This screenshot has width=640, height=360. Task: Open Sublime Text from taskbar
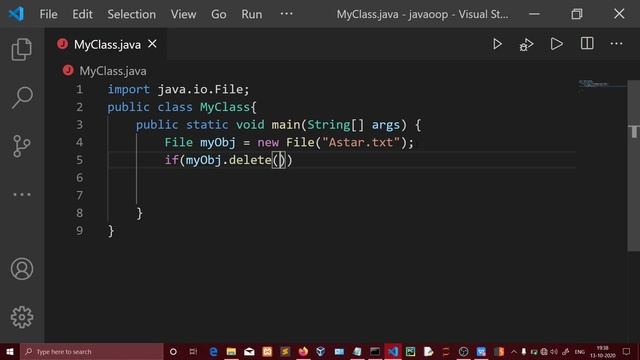click(285, 351)
